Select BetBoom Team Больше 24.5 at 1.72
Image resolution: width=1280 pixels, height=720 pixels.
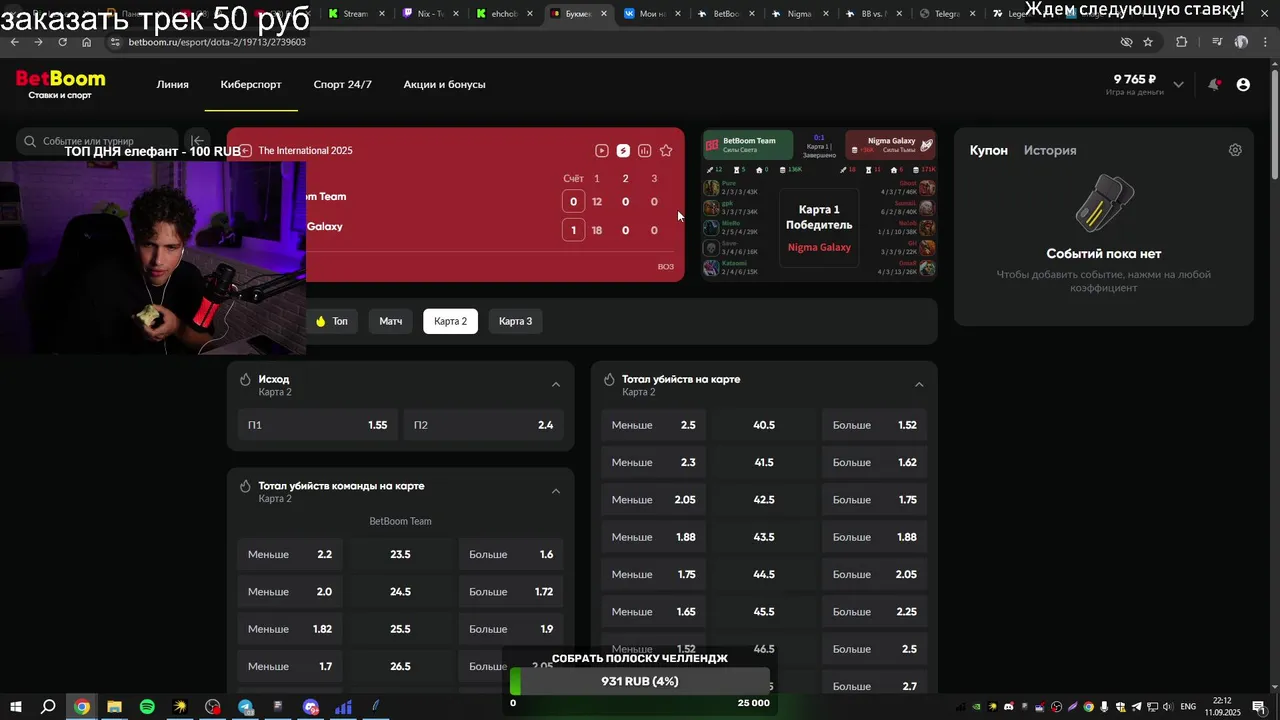(511, 592)
